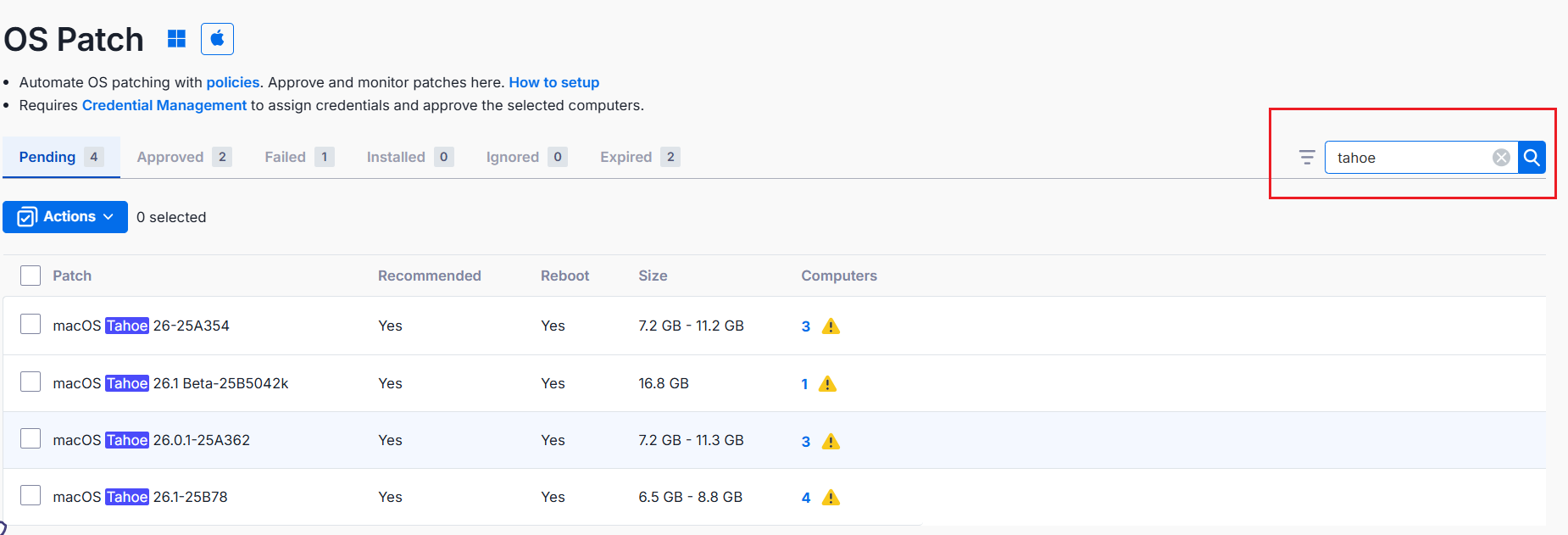This screenshot has height=535, width=1568.
Task: Click warning icon for Tahoe 26.0.1-25A362
Action: coord(831,441)
